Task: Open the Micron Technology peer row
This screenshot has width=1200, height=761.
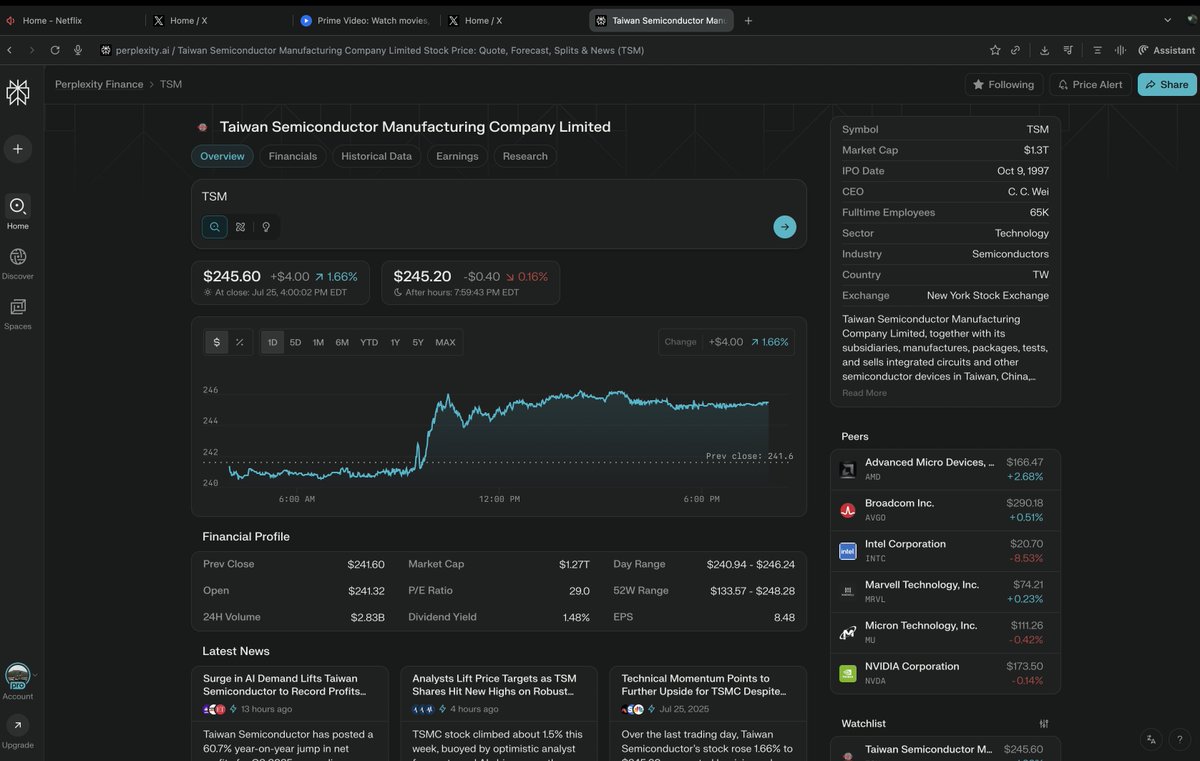Action: coord(945,632)
